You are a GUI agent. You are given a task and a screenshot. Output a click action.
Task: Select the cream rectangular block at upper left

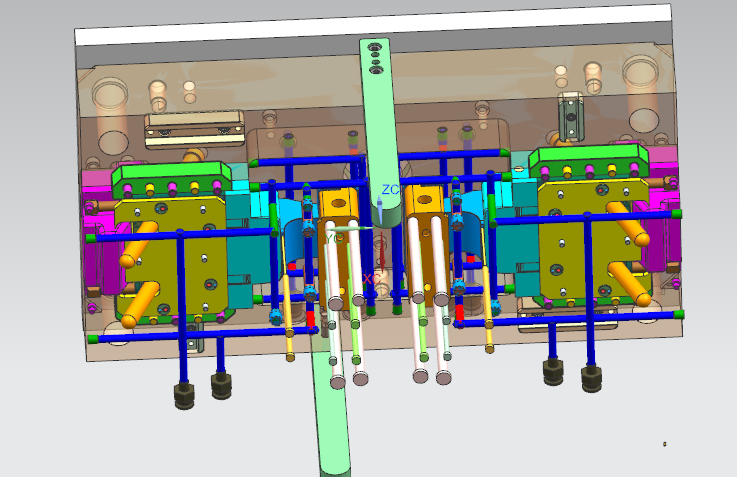point(195,129)
